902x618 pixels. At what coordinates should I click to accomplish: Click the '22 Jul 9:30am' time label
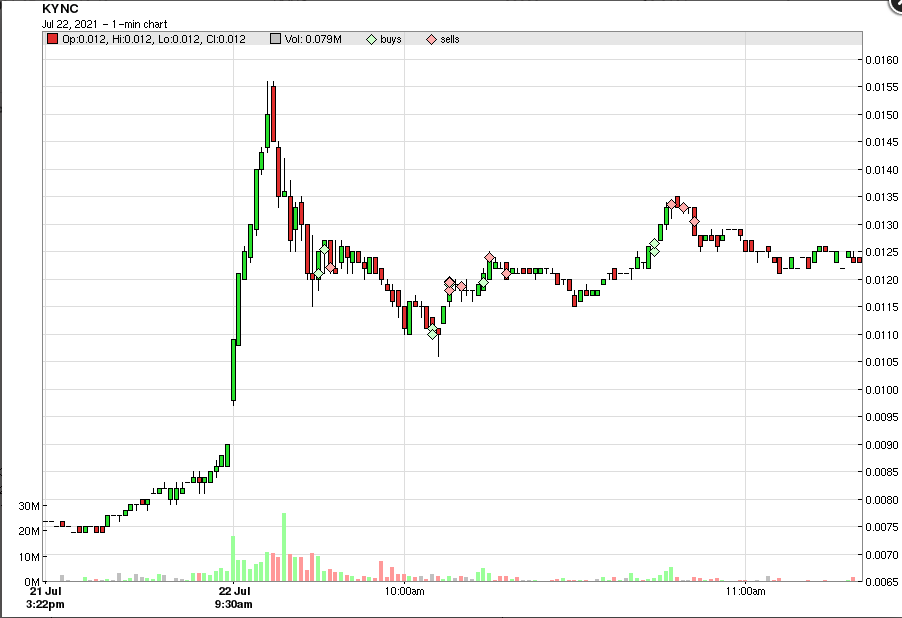(234, 597)
